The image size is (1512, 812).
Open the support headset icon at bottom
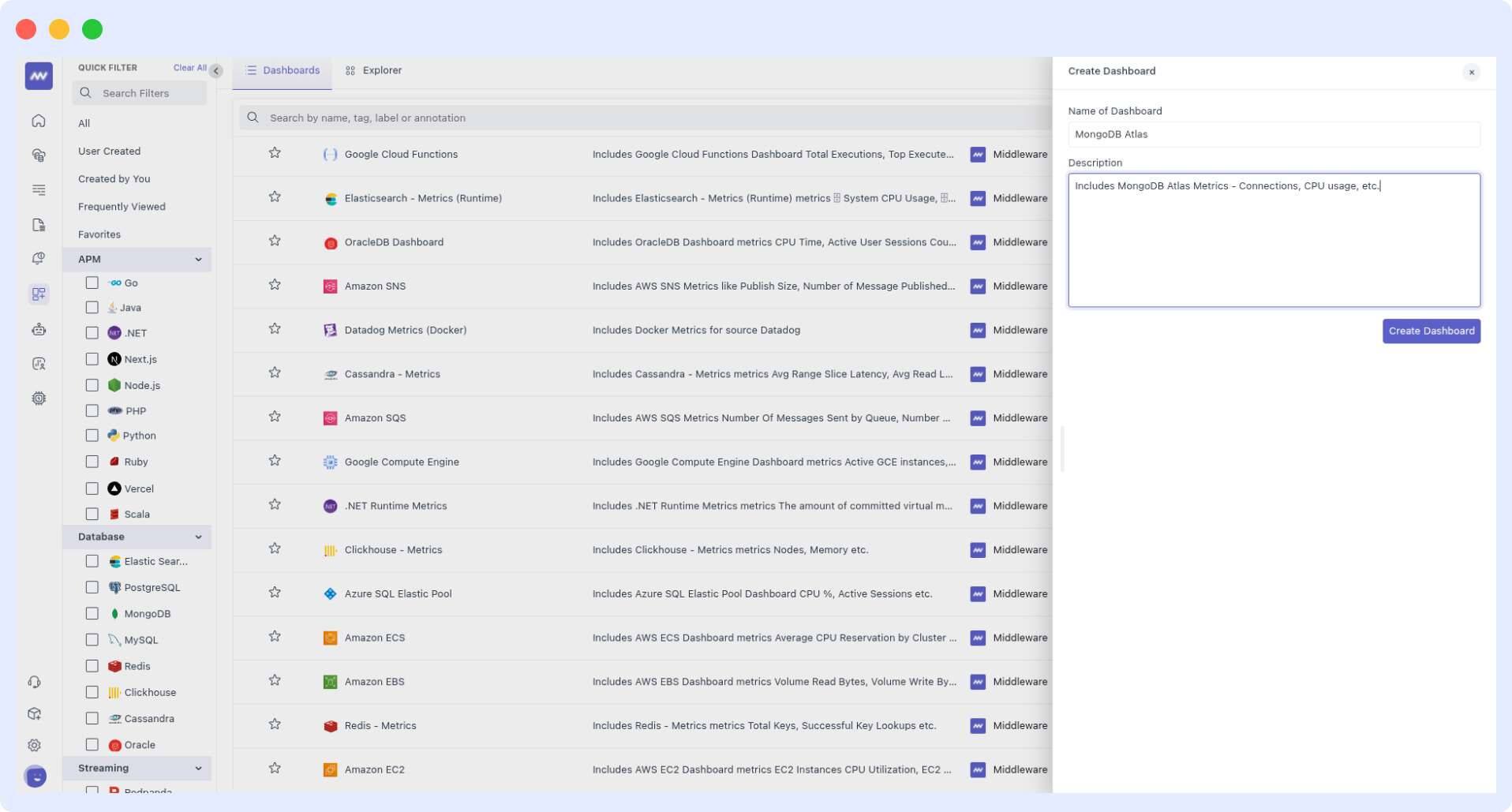pyautogui.click(x=35, y=682)
